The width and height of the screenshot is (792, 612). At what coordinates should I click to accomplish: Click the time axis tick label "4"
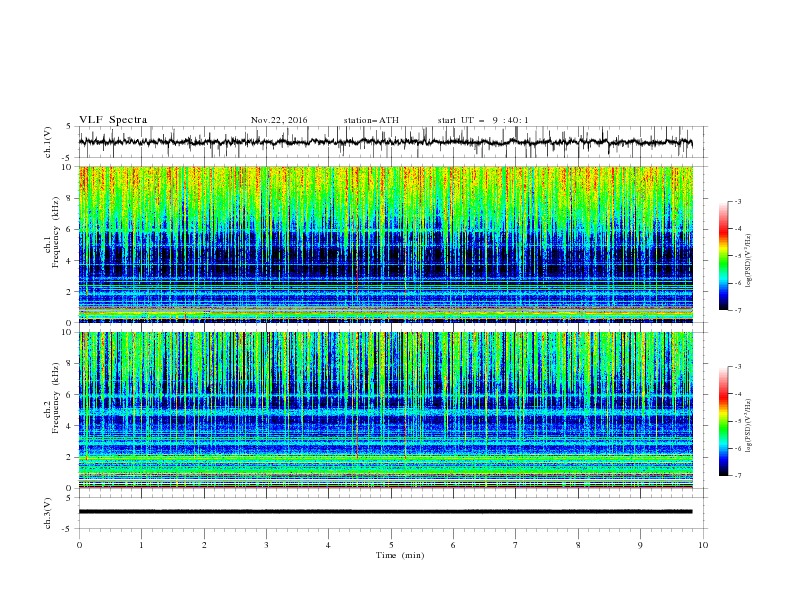(x=328, y=545)
